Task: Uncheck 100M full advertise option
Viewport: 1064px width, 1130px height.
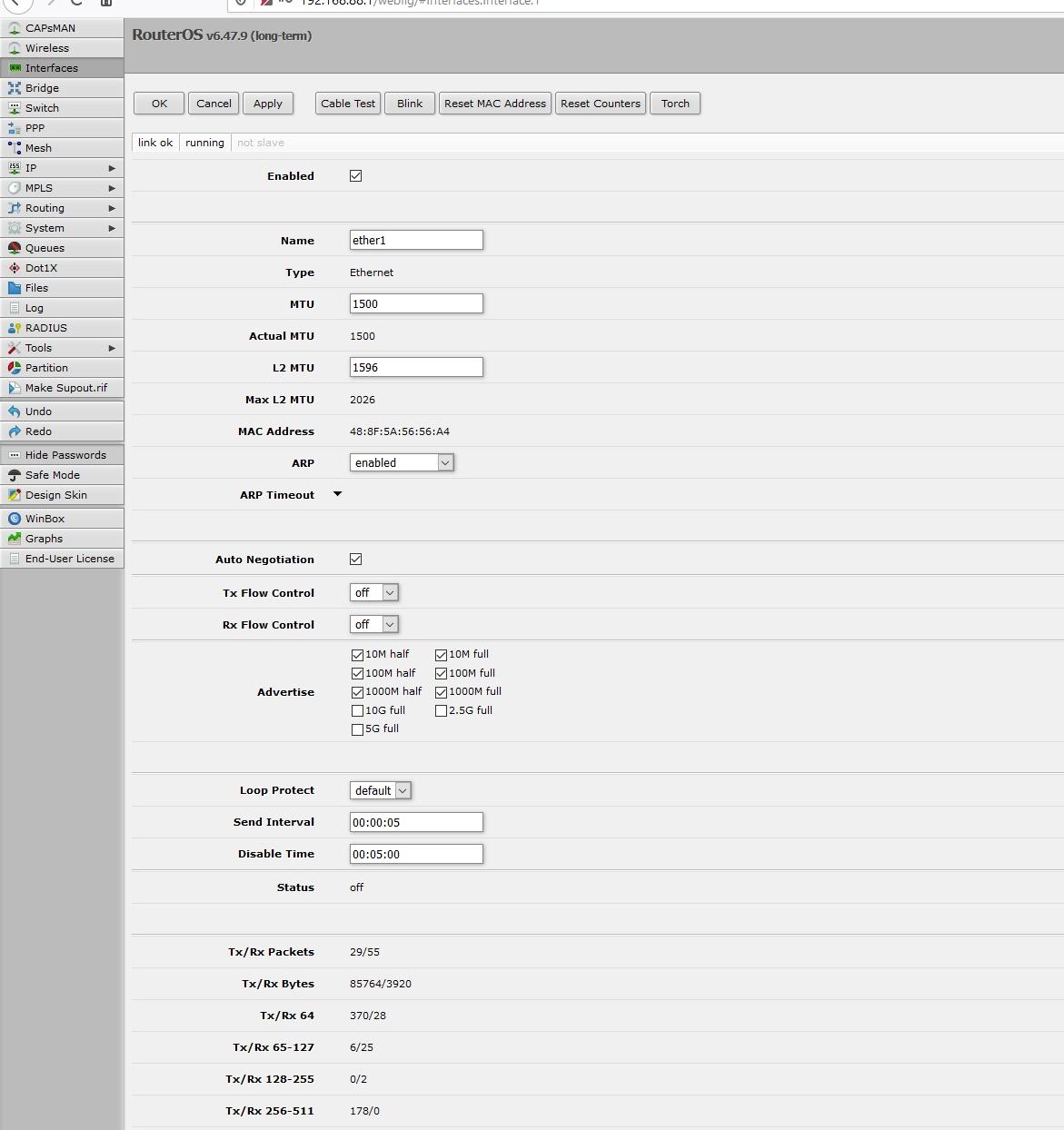Action: coord(442,674)
